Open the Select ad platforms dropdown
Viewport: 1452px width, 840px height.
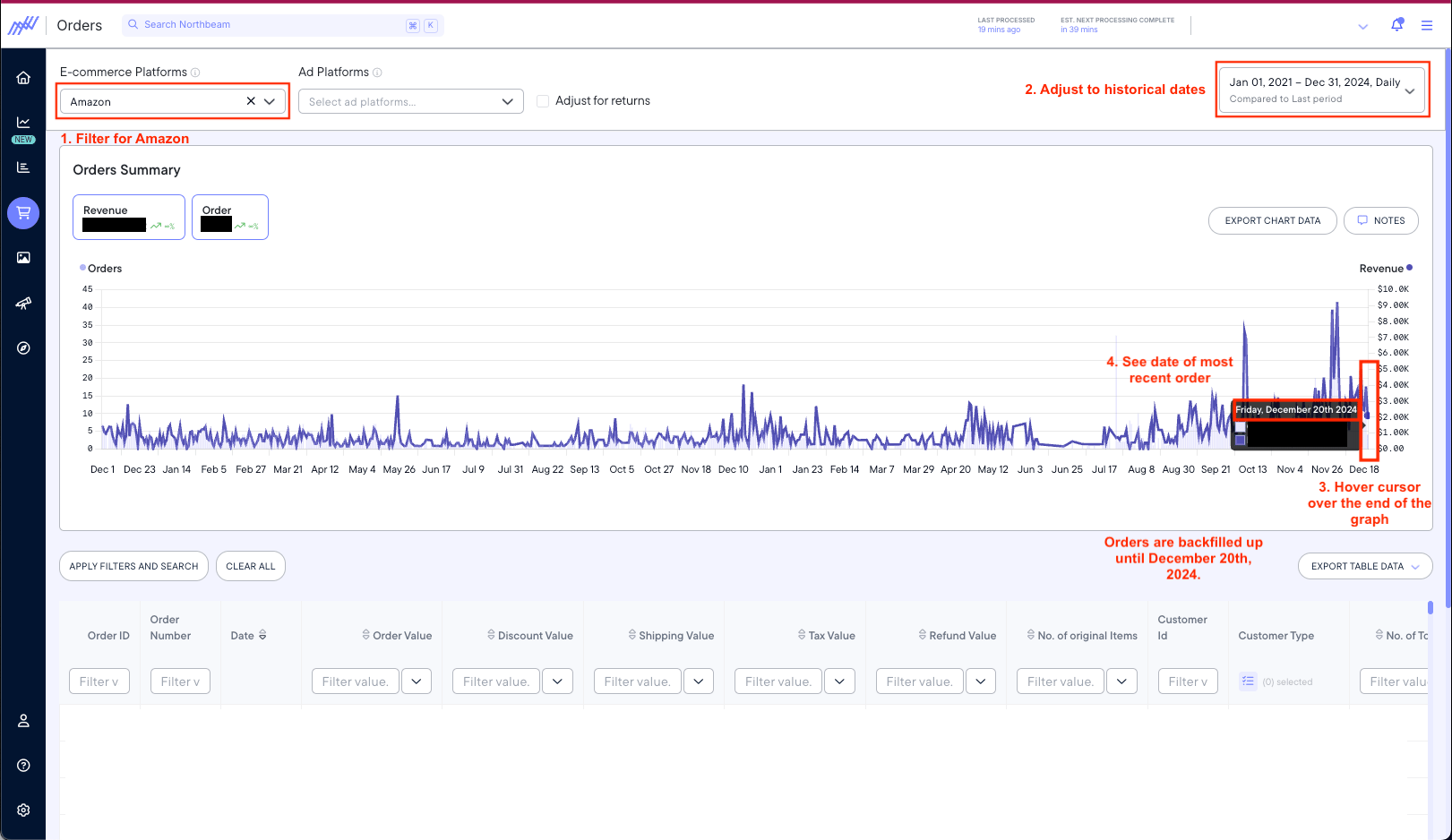tap(411, 101)
